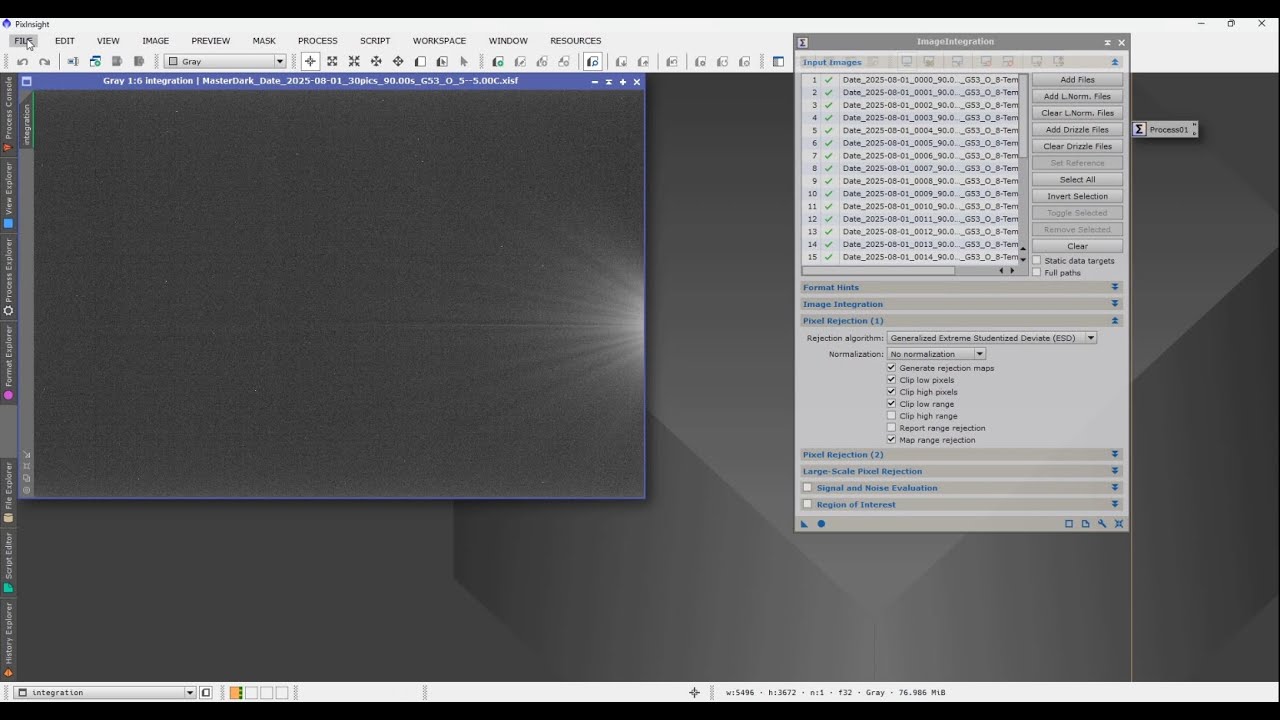Click the wrench icon in ImageIntegration's footer
Viewport: 1280px width, 720px height.
tap(1102, 524)
